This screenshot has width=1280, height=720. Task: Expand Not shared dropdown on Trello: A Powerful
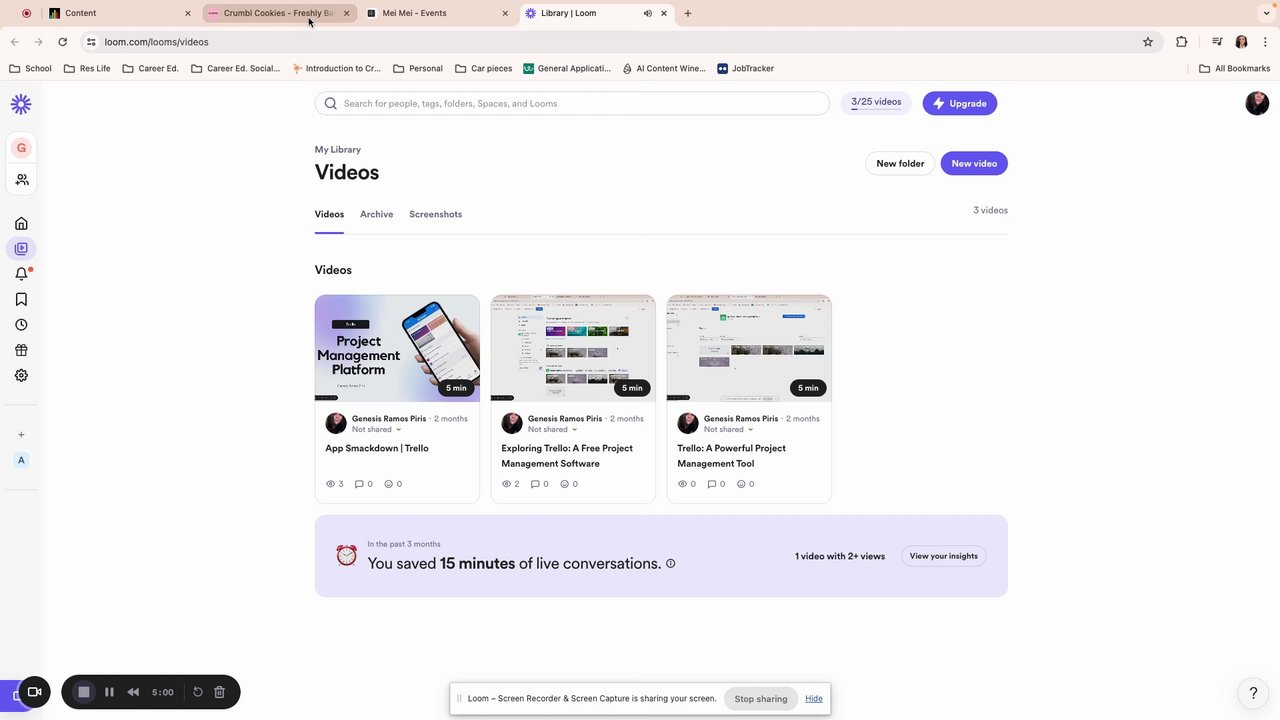pos(728,430)
